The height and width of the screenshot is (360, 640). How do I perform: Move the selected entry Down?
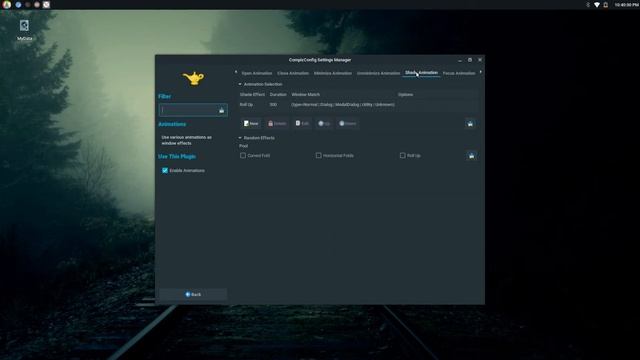pyautogui.click(x=347, y=123)
